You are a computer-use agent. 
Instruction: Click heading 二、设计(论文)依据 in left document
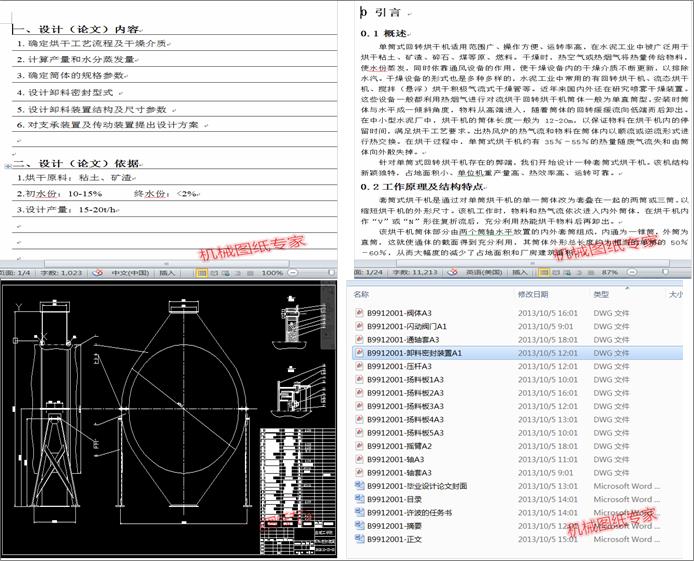coord(77,163)
